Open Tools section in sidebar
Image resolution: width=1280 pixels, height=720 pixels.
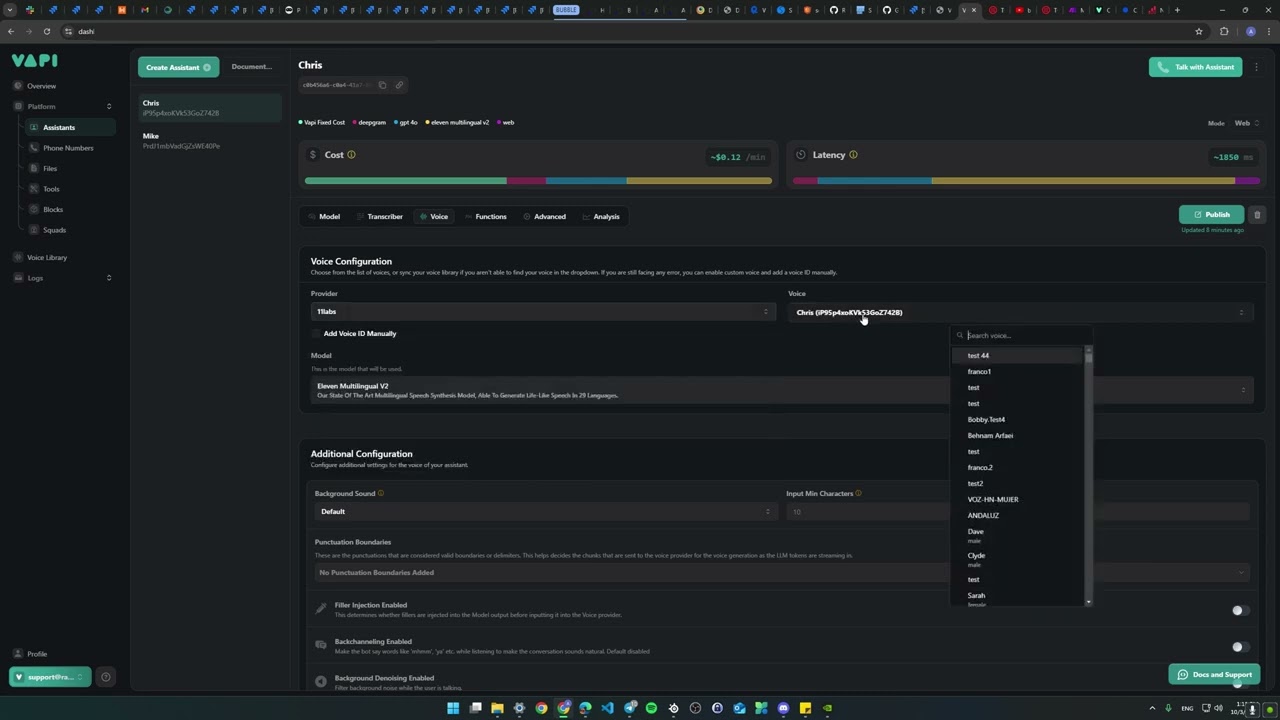click(51, 189)
